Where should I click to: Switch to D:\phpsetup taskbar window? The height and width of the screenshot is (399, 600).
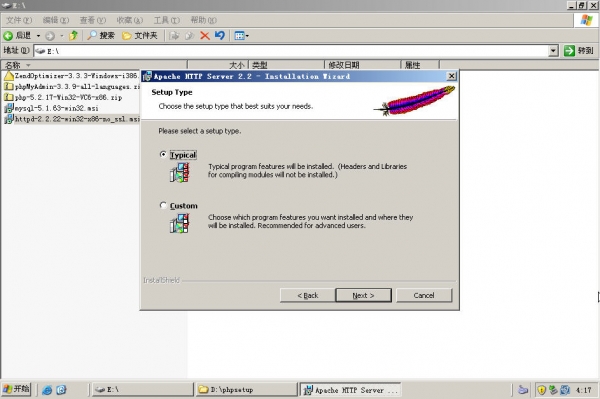pos(247,390)
